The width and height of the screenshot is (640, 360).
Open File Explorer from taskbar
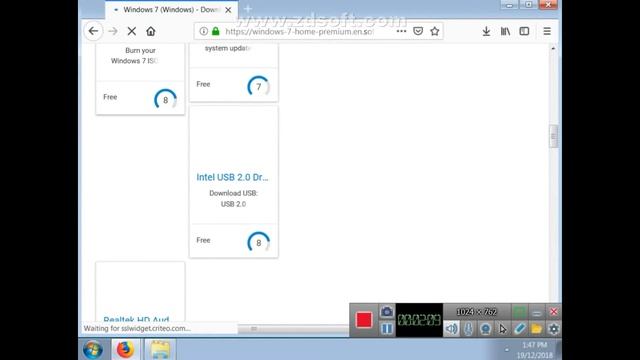(160, 349)
